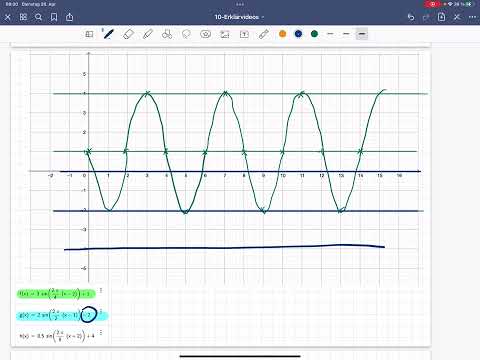Image resolution: width=480 pixels, height=360 pixels.
Task: Open the share and export menu
Action: tap(69, 17)
